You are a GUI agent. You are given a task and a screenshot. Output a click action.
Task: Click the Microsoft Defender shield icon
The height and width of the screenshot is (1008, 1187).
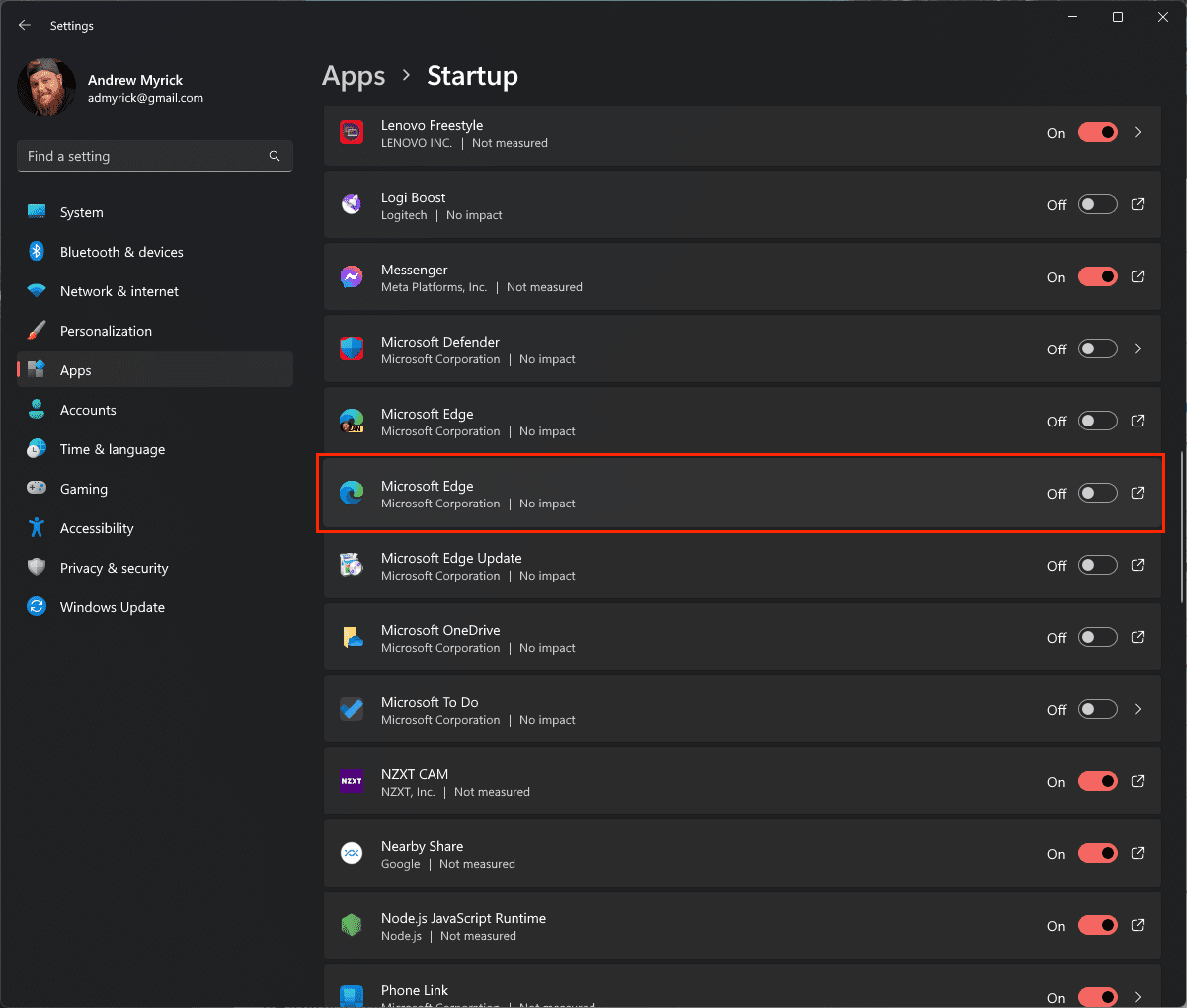(x=352, y=349)
